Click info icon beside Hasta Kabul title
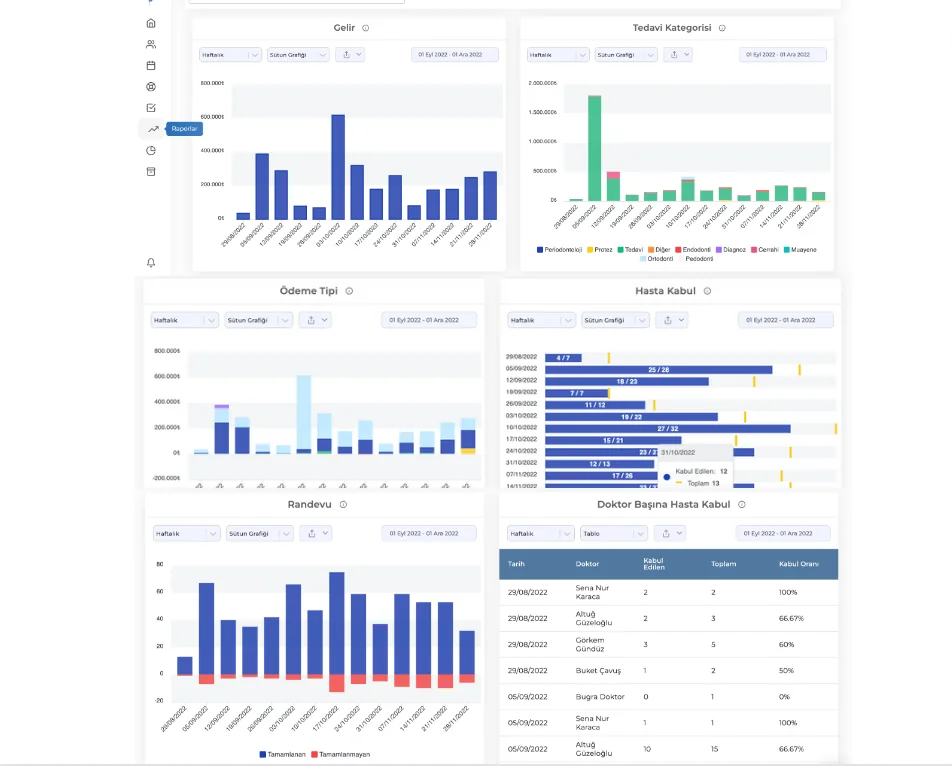 (707, 291)
